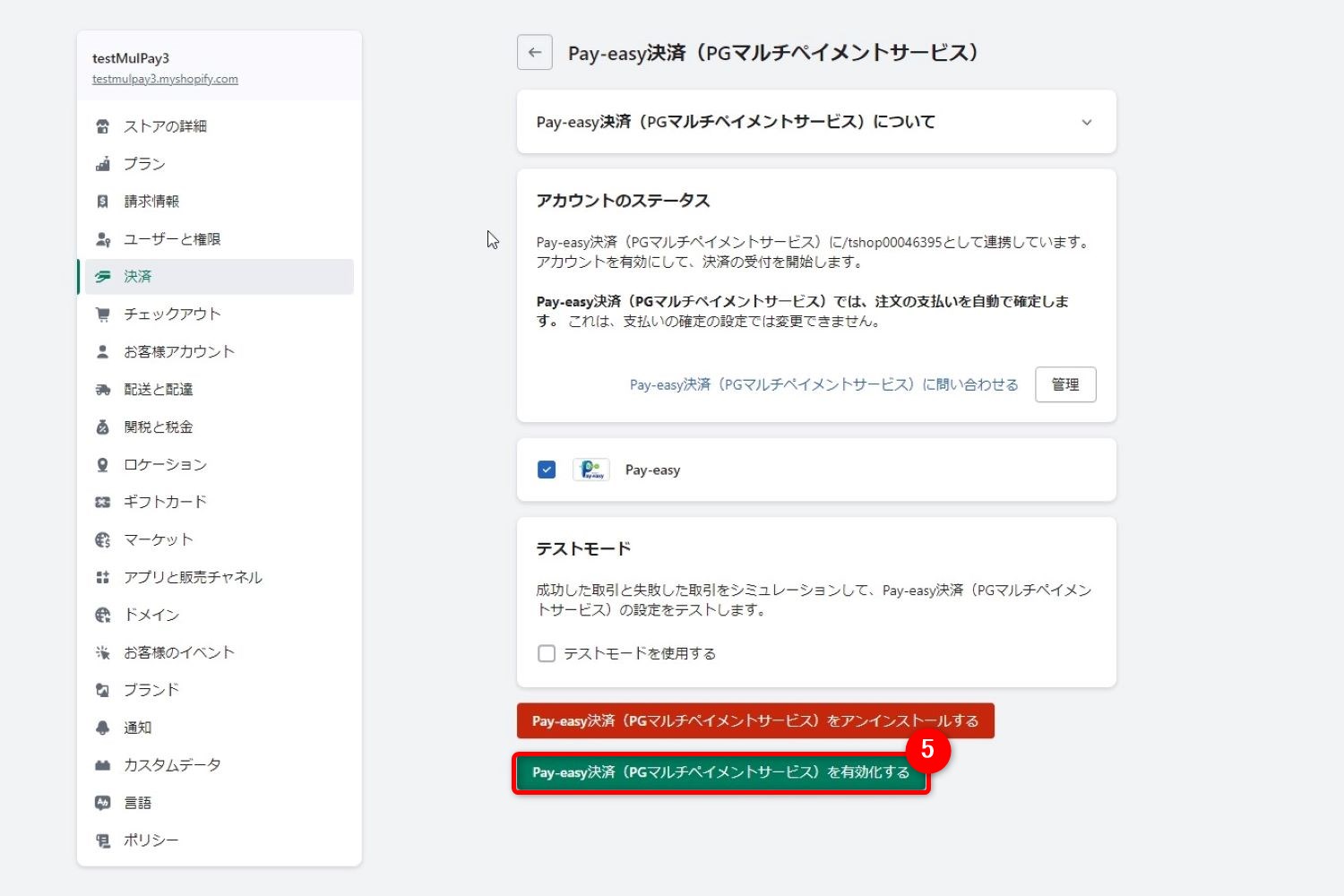The width and height of the screenshot is (1344, 896).
Task: Collapse the Pay-easy決済について section chevron
Action: (1087, 122)
